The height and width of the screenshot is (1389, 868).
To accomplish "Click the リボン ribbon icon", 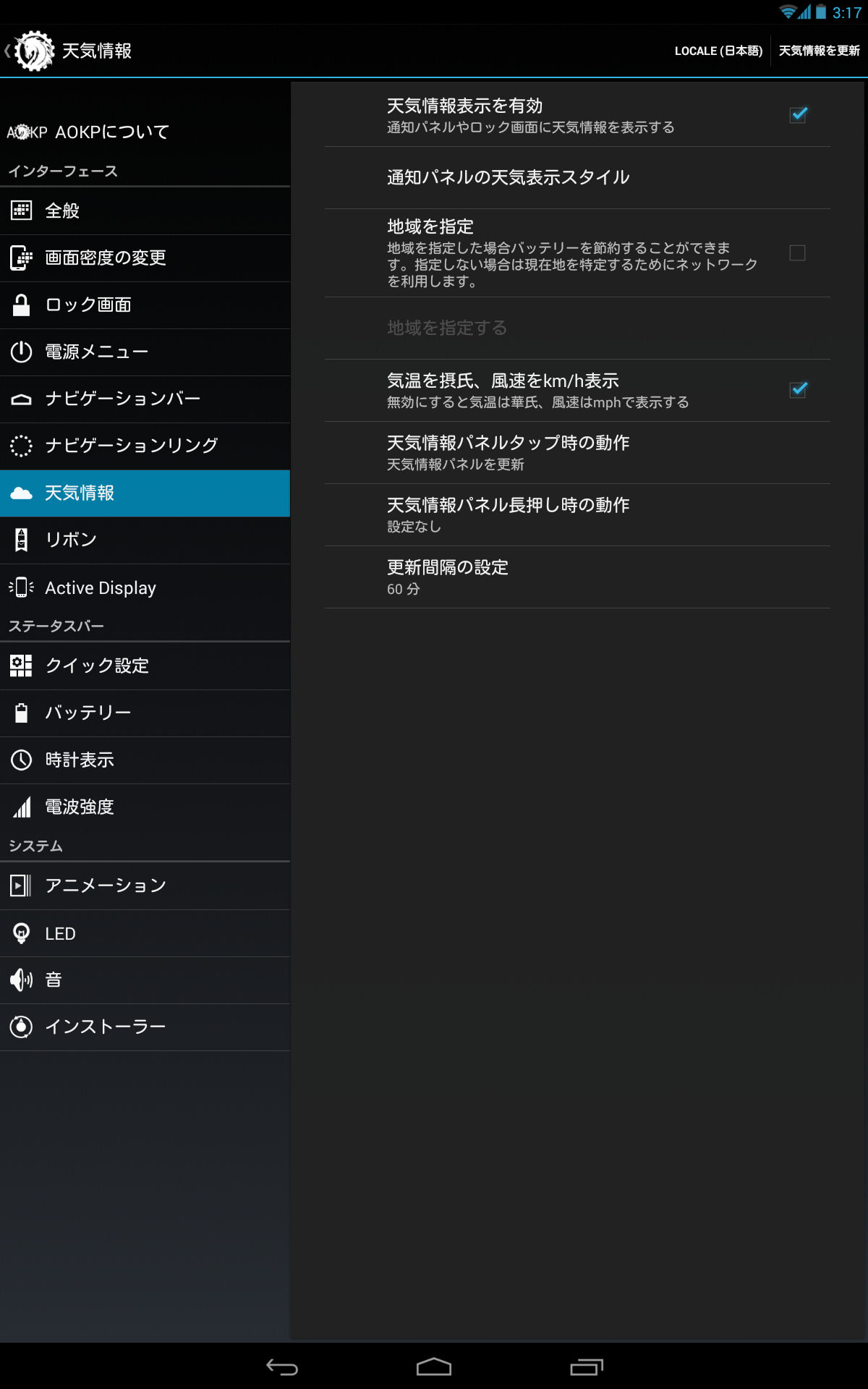I will pyautogui.click(x=22, y=540).
